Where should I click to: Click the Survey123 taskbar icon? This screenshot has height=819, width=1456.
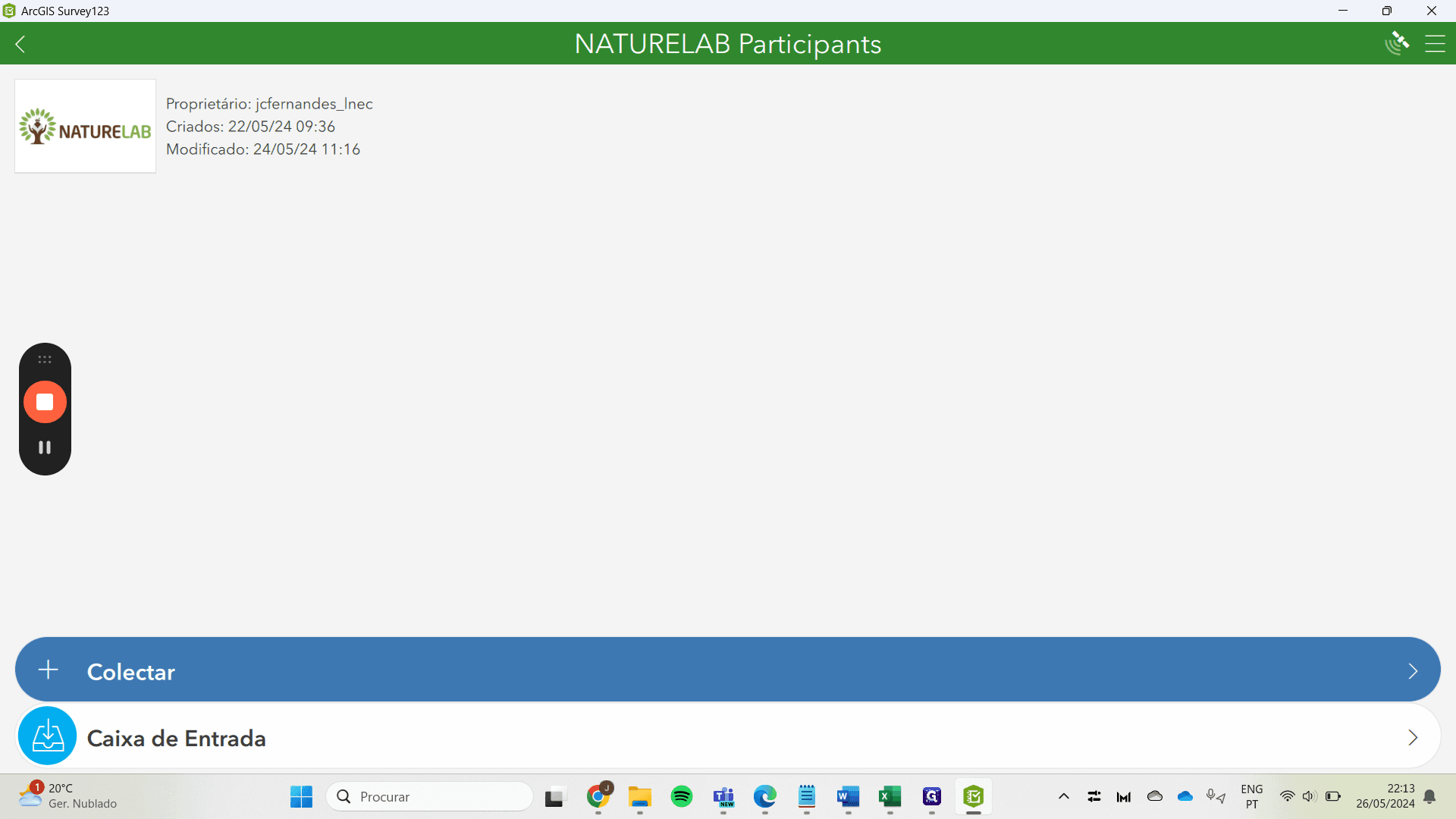pyautogui.click(x=974, y=797)
